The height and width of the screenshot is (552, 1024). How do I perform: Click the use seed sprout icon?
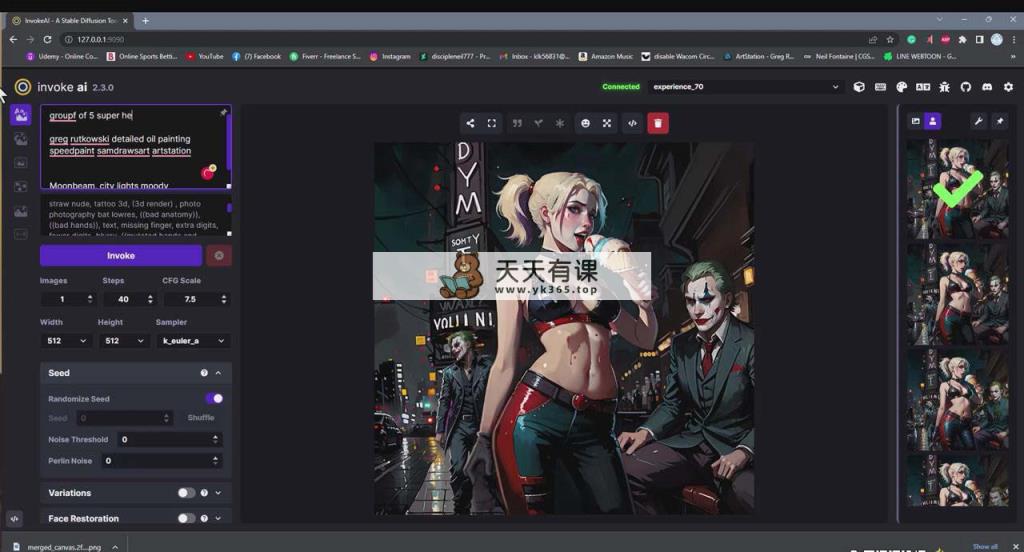[x=538, y=123]
